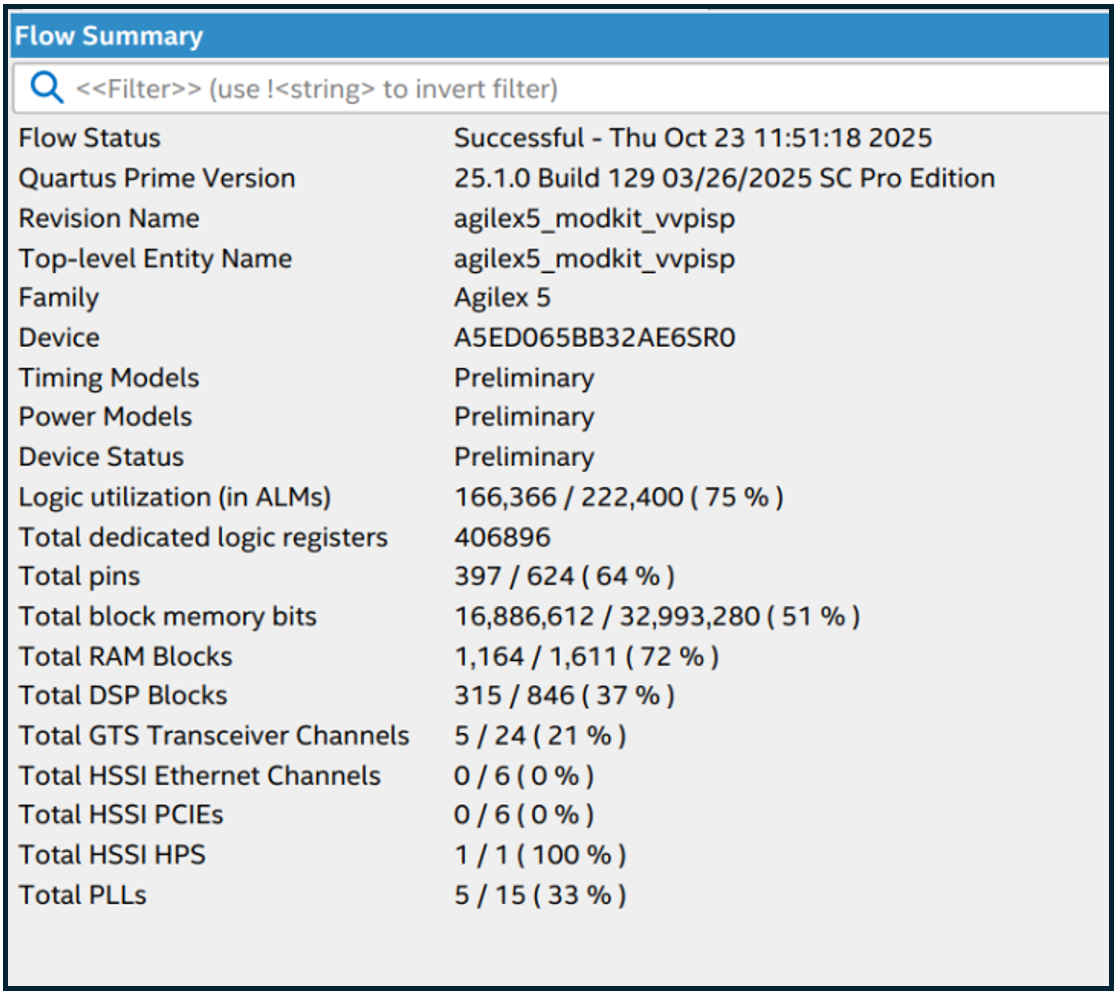1120x994 pixels.
Task: Click the Total dedicated logic registers value
Action: [x=502, y=537]
